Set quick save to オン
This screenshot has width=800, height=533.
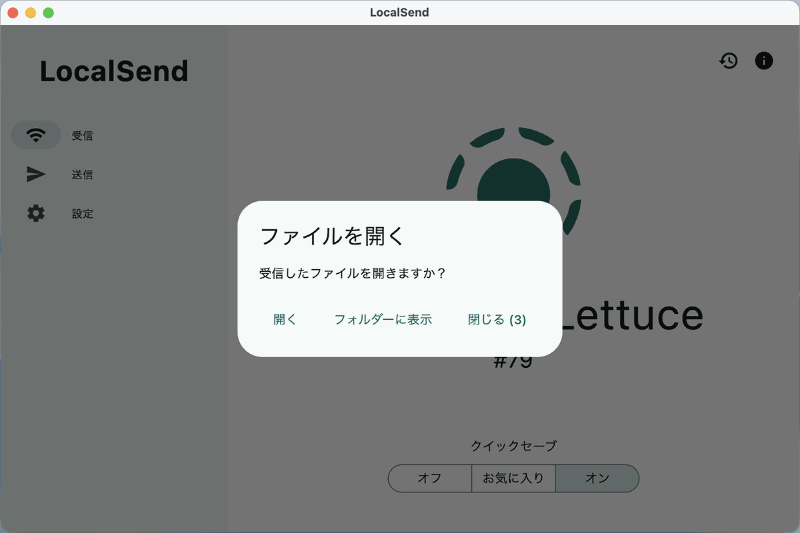pyautogui.click(x=597, y=478)
